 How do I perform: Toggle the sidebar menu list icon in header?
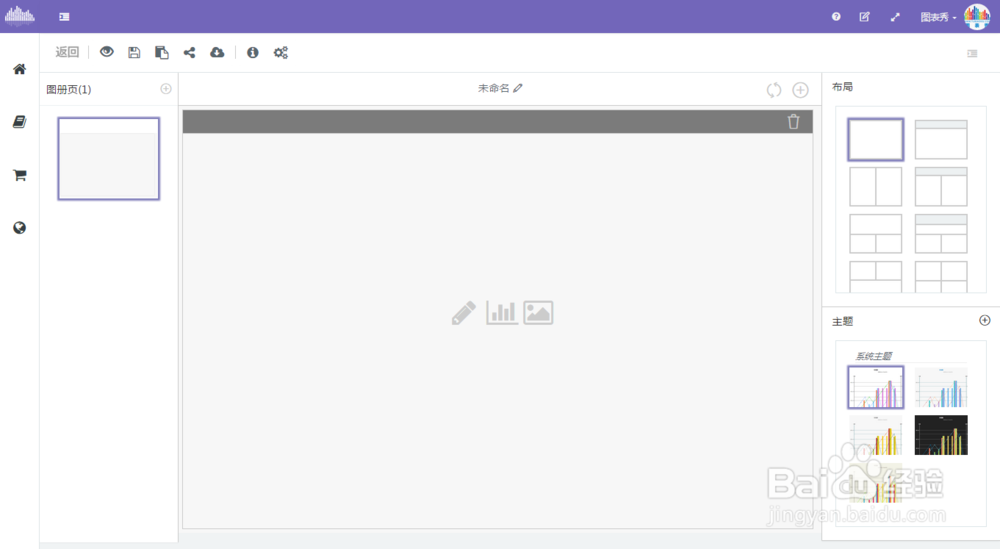(x=64, y=17)
